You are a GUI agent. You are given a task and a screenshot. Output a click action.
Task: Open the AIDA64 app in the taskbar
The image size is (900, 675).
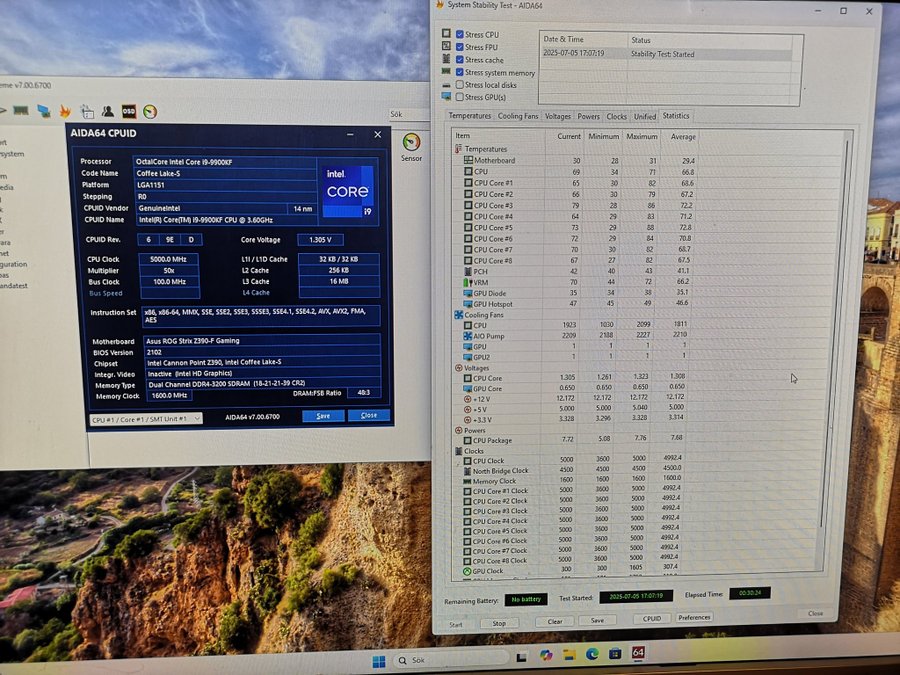point(638,653)
